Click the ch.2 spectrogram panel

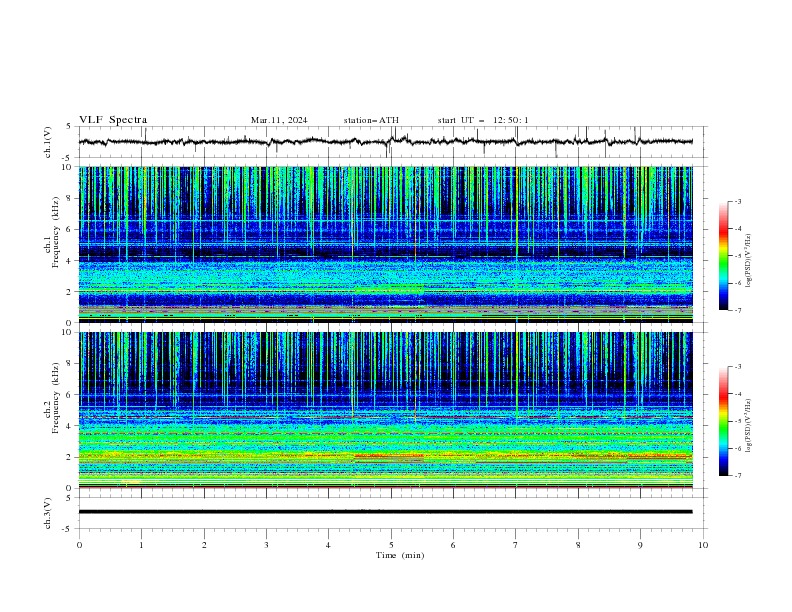385,410
